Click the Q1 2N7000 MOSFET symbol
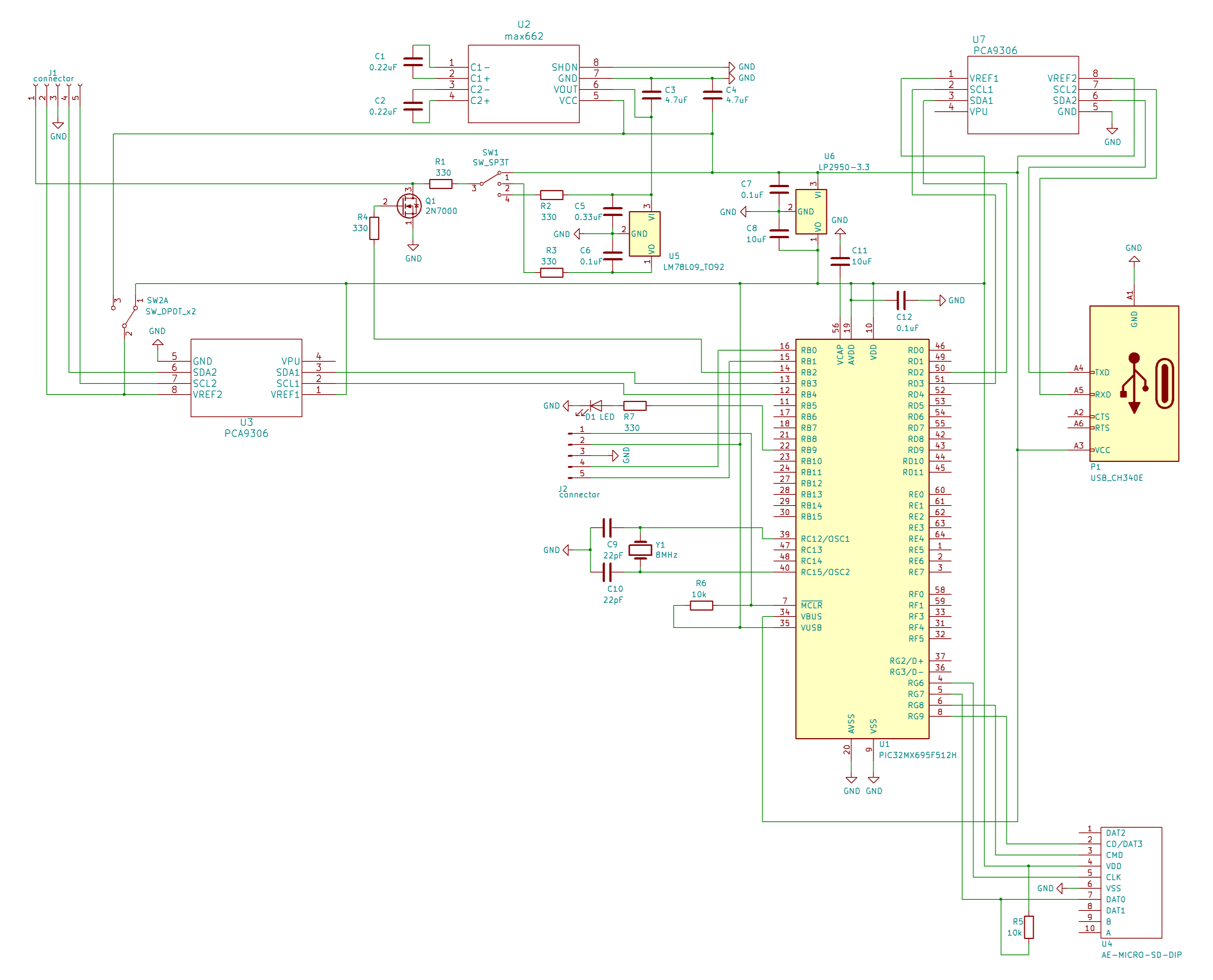 [x=409, y=206]
